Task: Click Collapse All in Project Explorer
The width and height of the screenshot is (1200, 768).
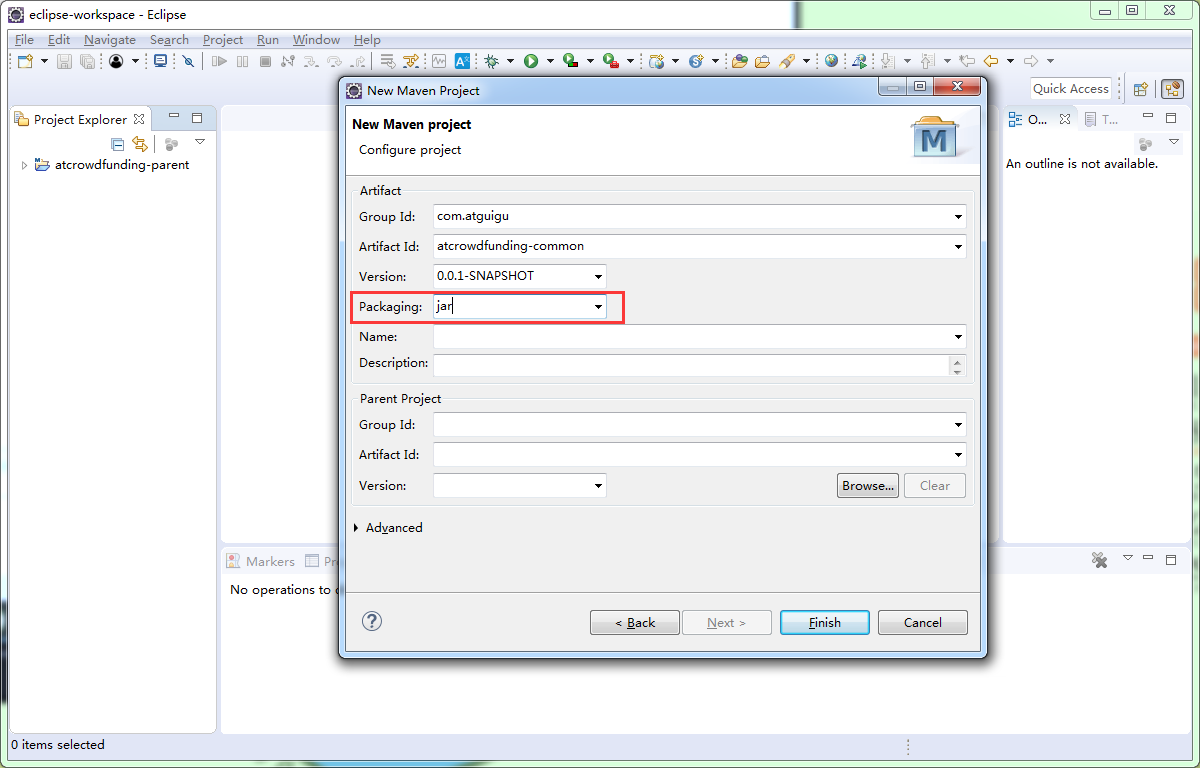Action: coord(117,144)
